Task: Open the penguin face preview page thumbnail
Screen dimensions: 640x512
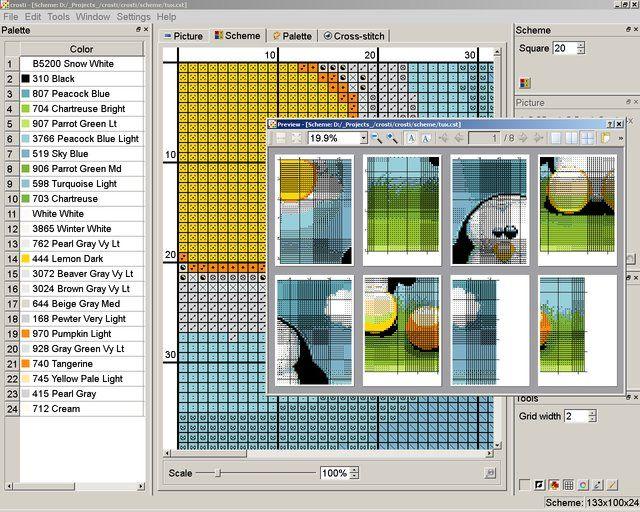Action: coord(490,211)
